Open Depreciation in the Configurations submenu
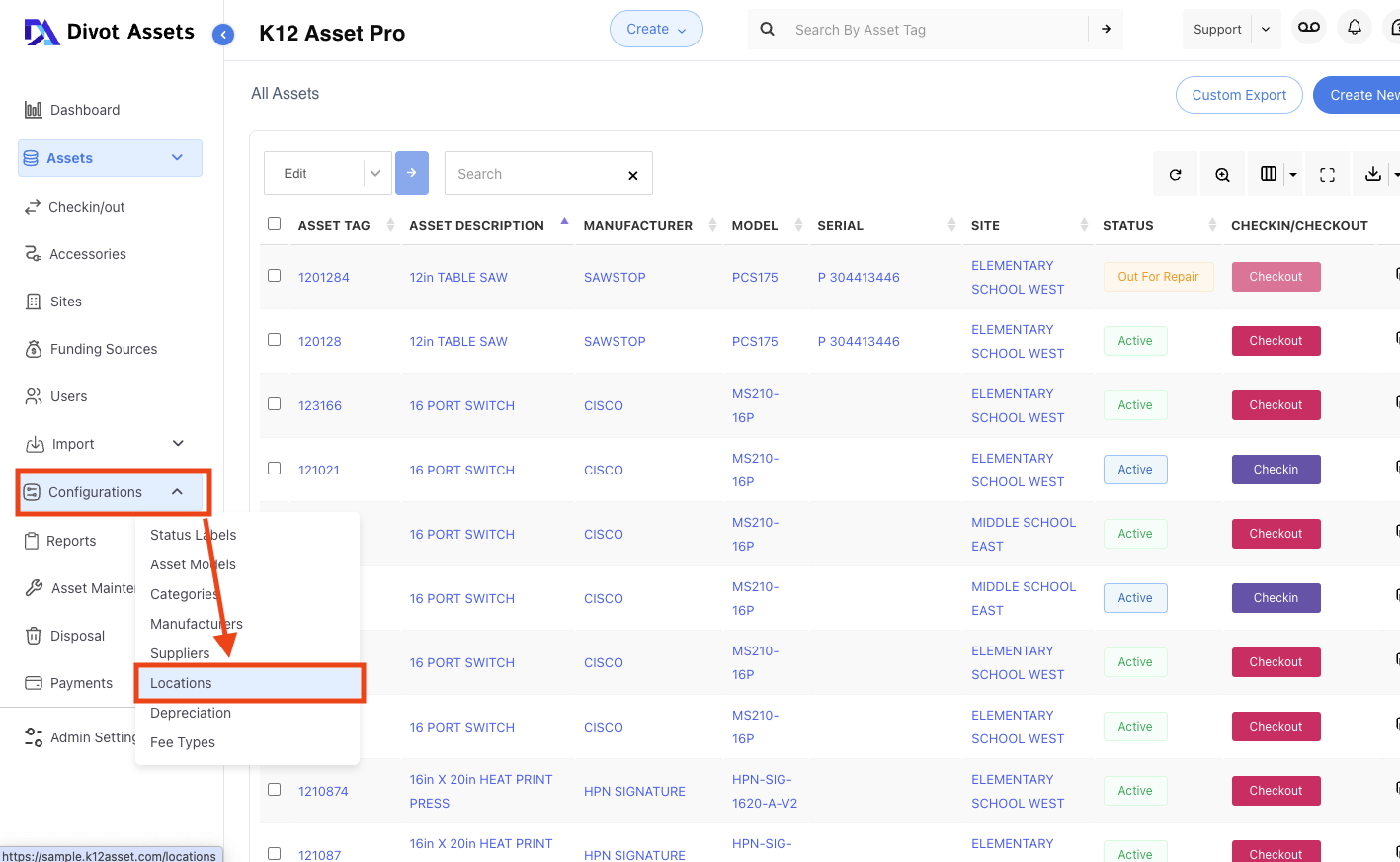The width and height of the screenshot is (1400, 862). (191, 713)
